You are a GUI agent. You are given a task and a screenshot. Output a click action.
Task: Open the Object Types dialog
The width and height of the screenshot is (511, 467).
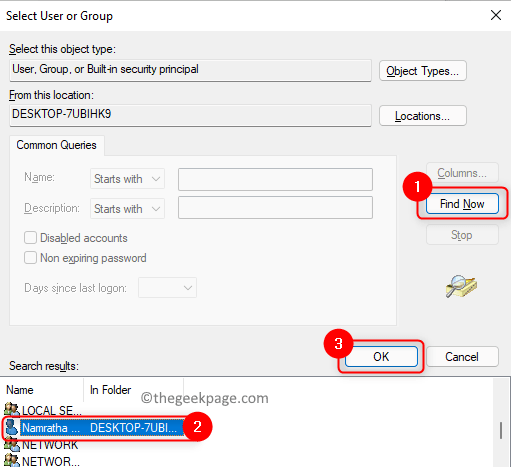423,71
